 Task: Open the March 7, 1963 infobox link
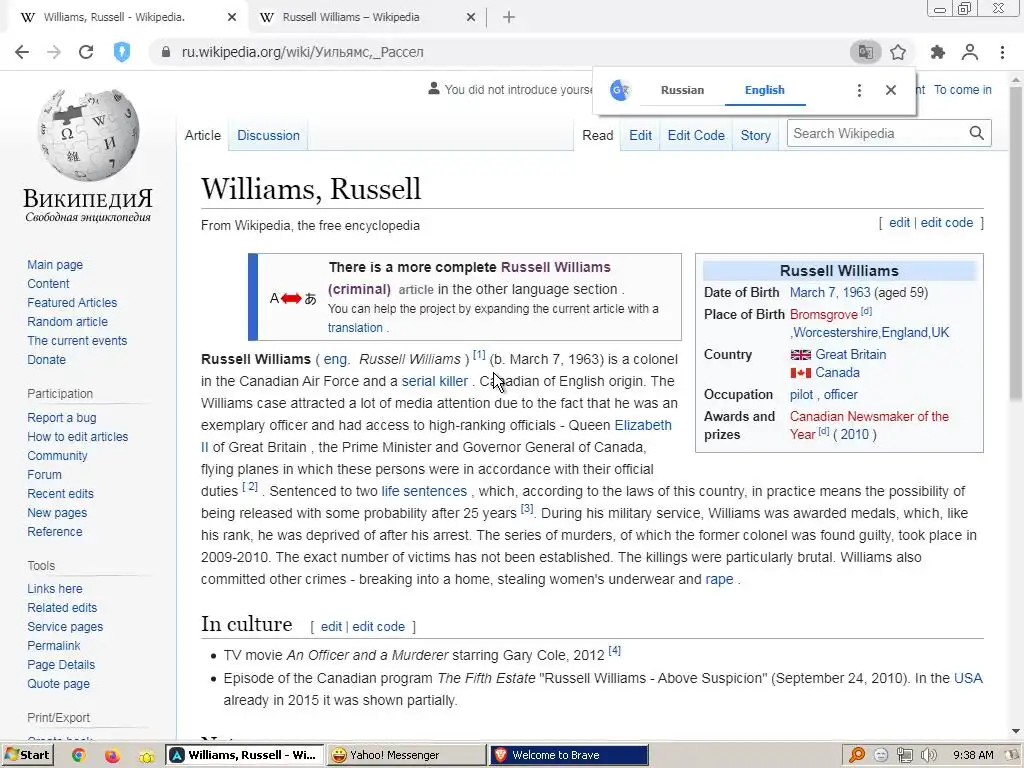click(x=830, y=292)
